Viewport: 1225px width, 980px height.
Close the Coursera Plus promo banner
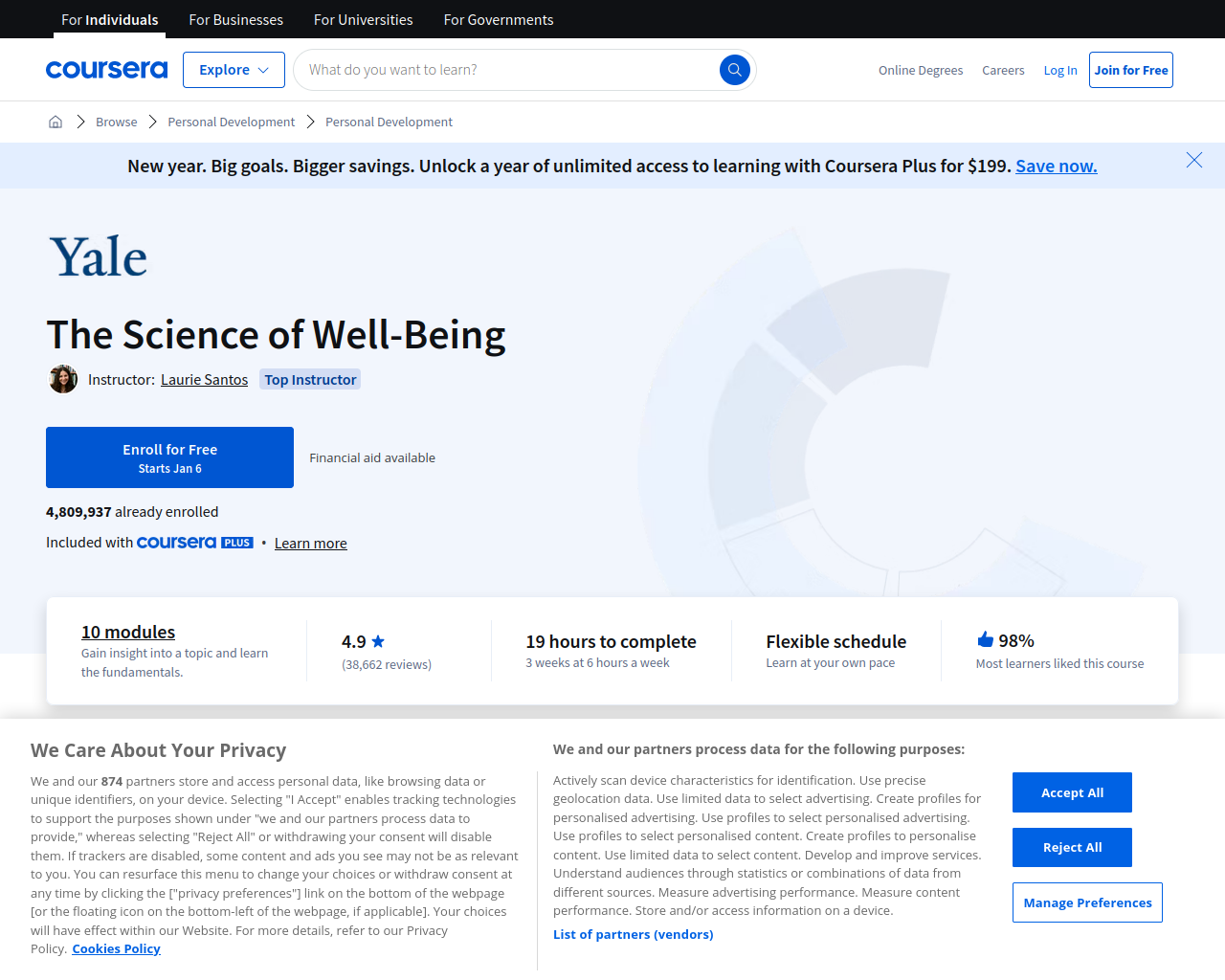1194,160
